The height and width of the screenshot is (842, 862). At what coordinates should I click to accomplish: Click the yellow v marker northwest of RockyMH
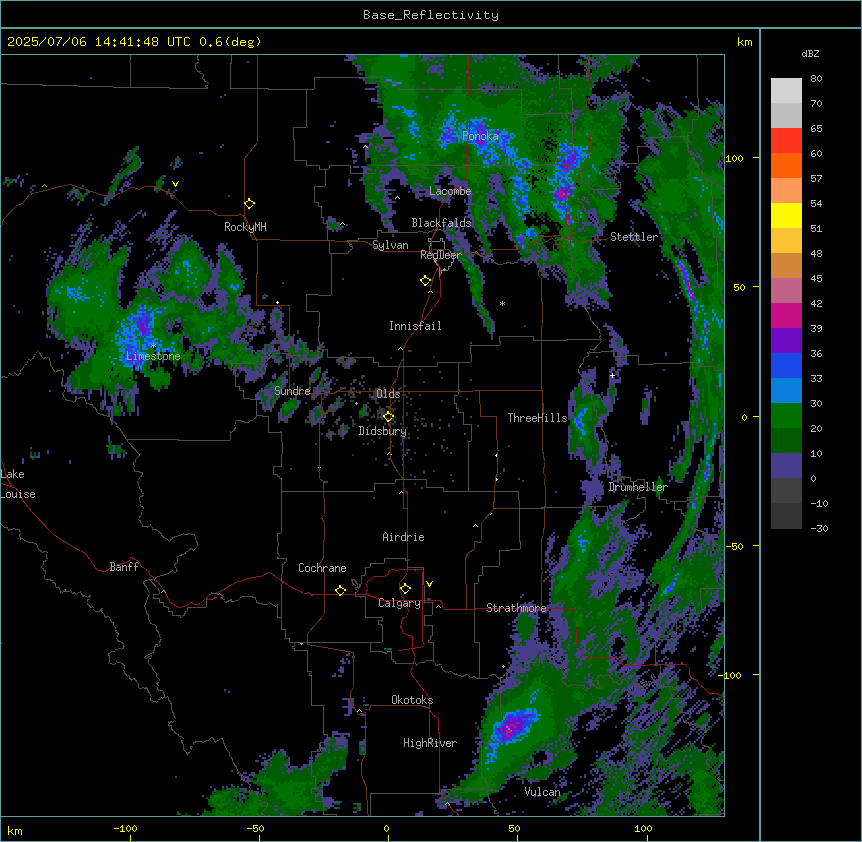[x=175, y=184]
